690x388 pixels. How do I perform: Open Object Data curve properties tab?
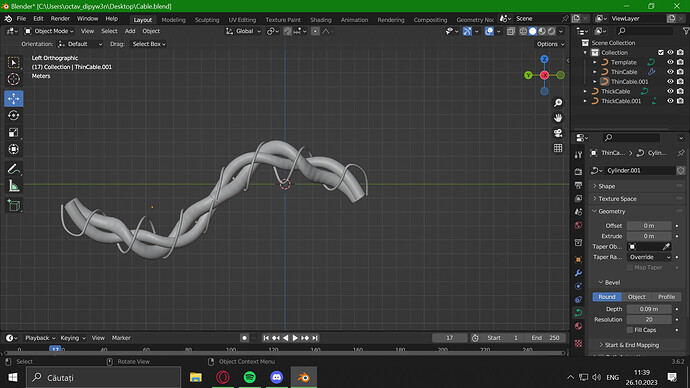click(578, 313)
